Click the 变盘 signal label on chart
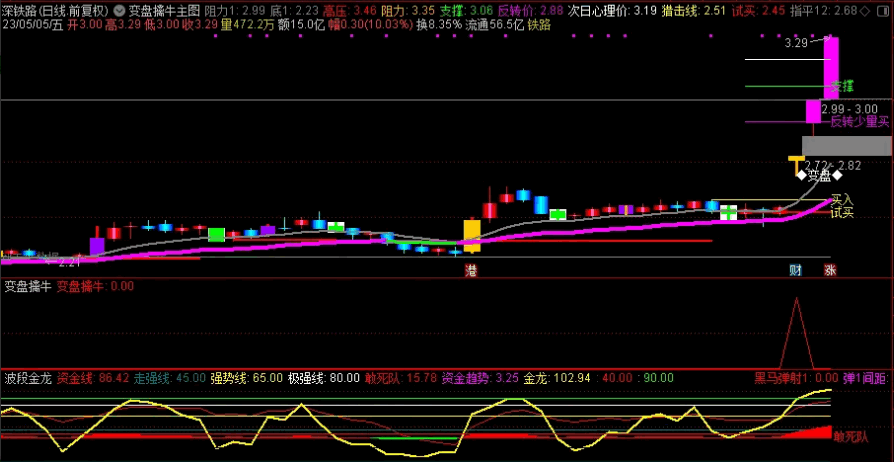This screenshot has height=462, width=894. coord(821,175)
